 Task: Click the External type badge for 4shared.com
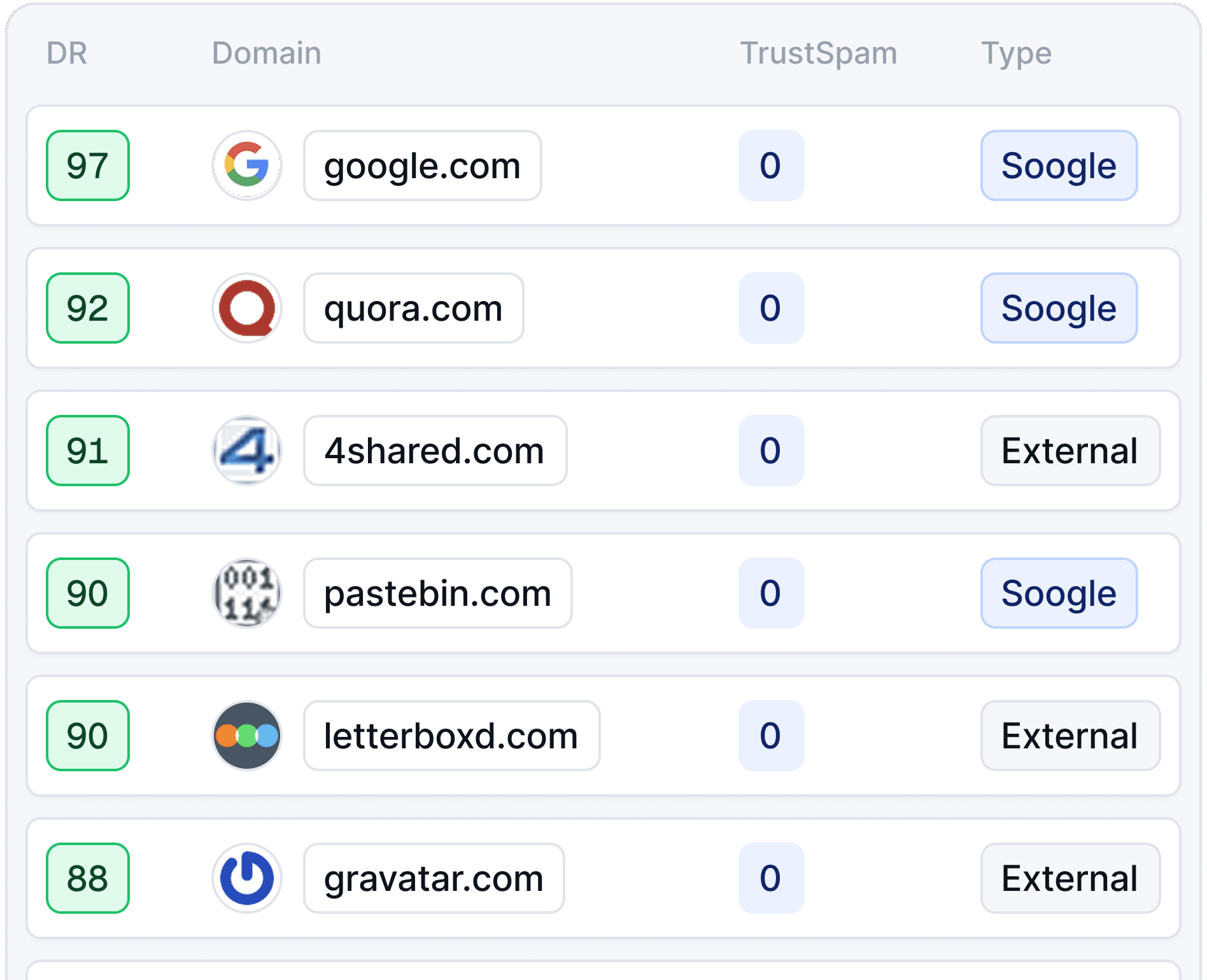(1069, 451)
